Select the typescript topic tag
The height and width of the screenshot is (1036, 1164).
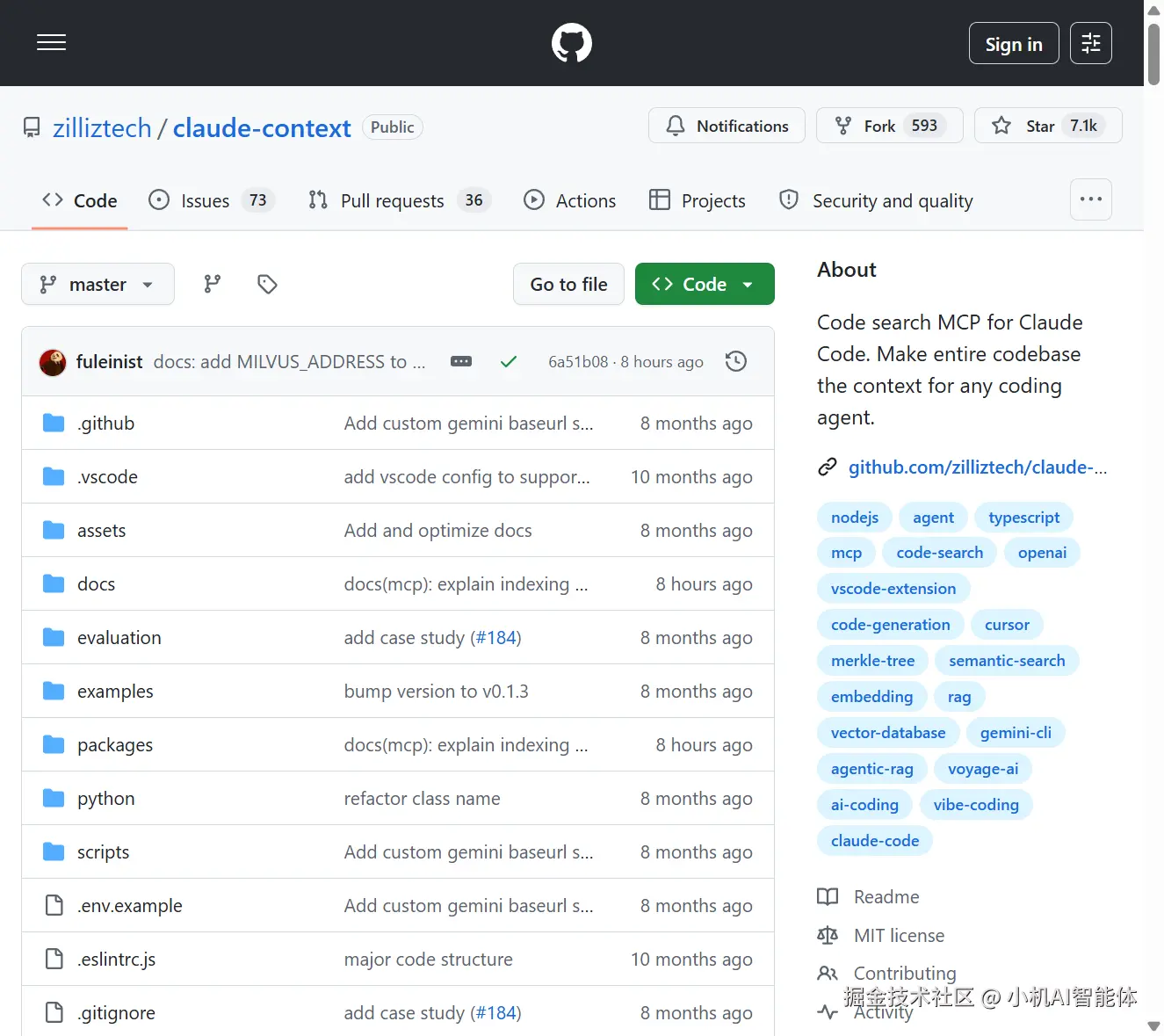1024,517
